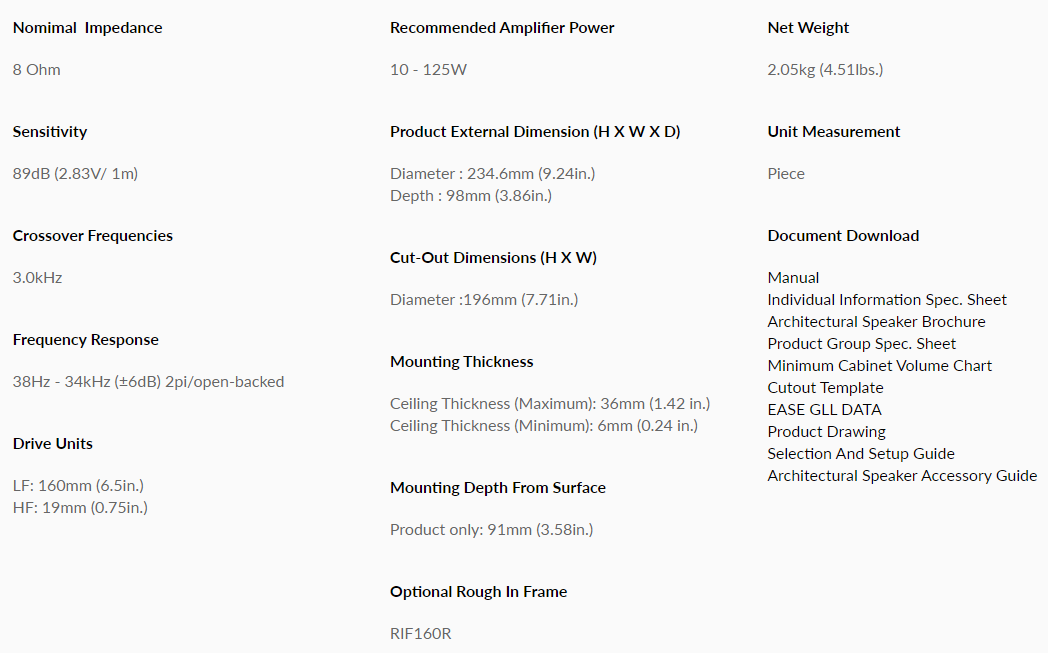The height and width of the screenshot is (653, 1048).
Task: Download the Cutout Template document
Action: [825, 388]
